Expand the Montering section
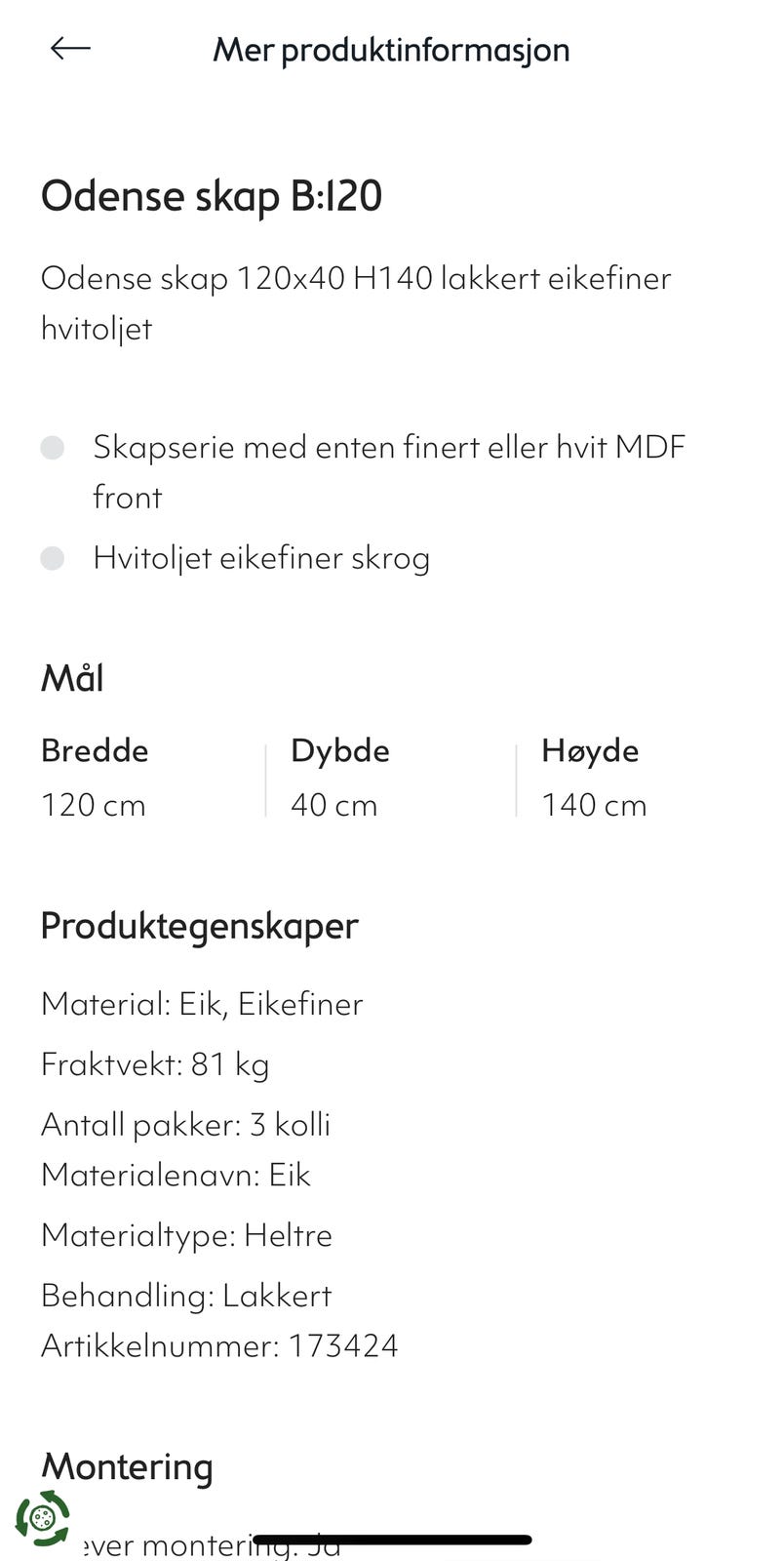Screen dimensions: 784x1561 point(127,1466)
